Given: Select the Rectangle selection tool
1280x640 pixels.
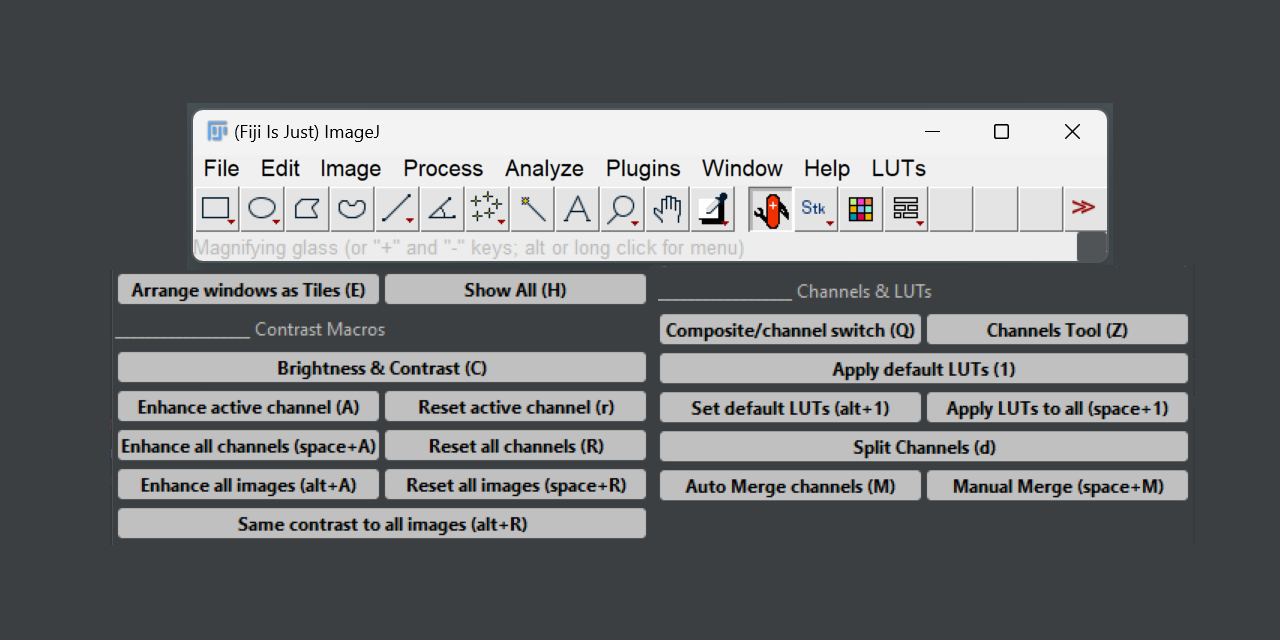Looking at the screenshot, I should click(x=213, y=208).
